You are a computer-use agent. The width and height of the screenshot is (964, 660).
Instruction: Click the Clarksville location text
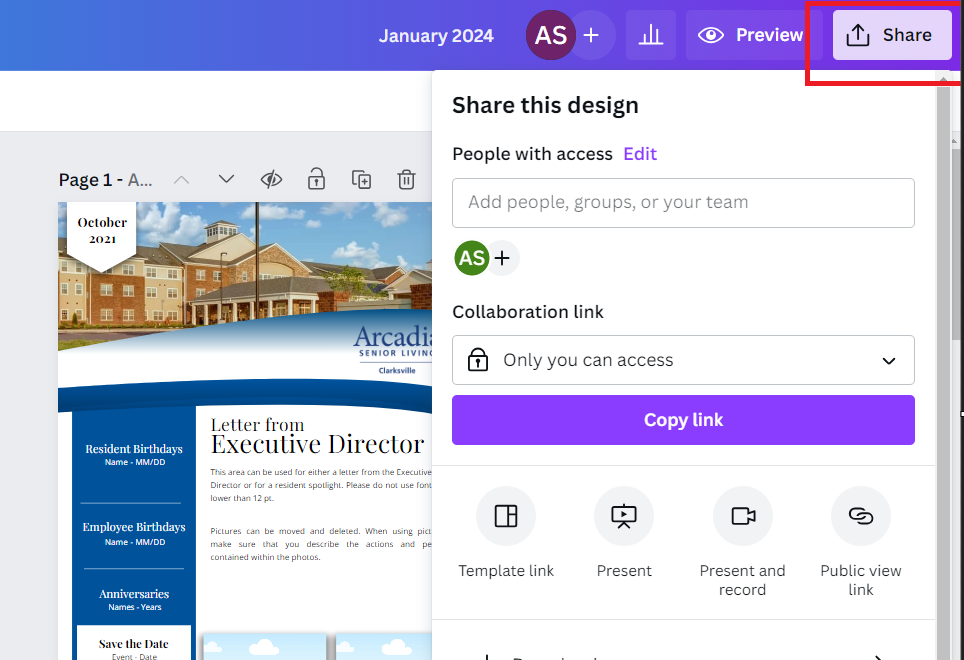tap(397, 371)
